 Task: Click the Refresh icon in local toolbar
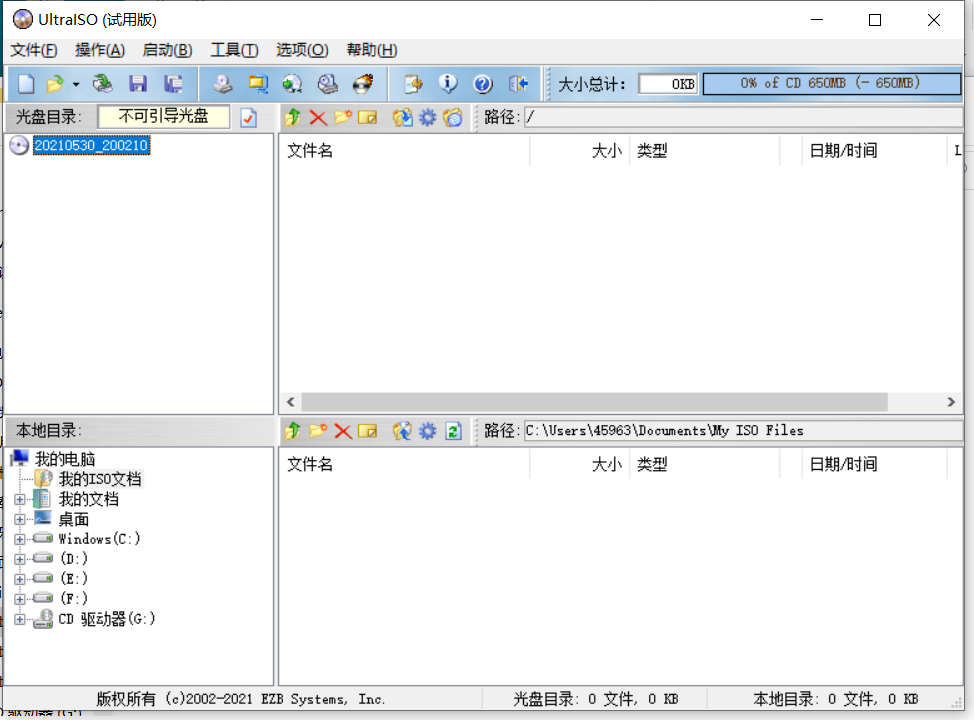pos(453,431)
